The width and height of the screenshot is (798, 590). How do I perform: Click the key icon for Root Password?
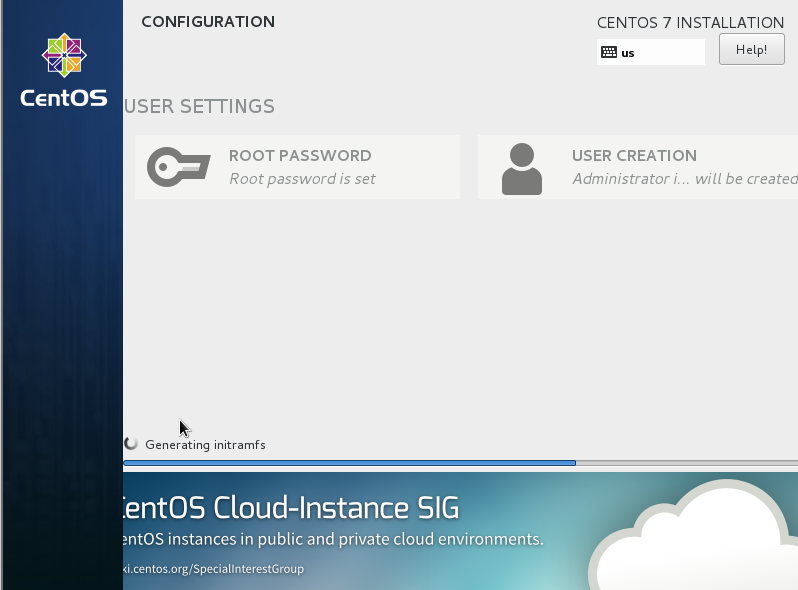click(179, 166)
